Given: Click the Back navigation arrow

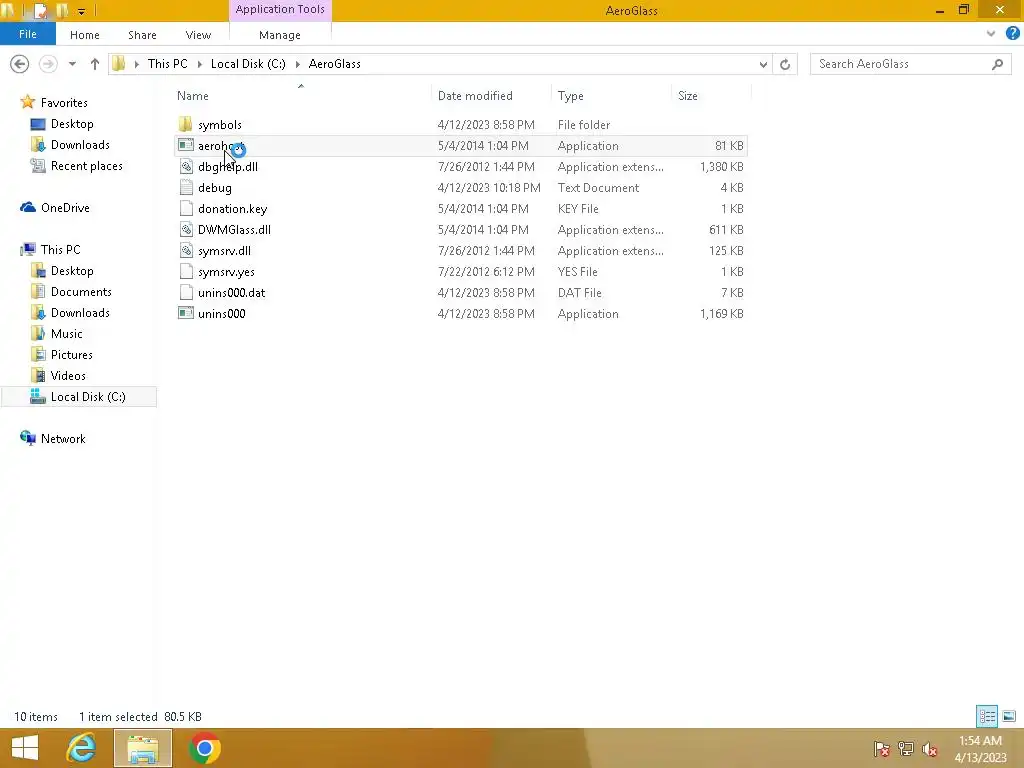Looking at the screenshot, I should 20,64.
